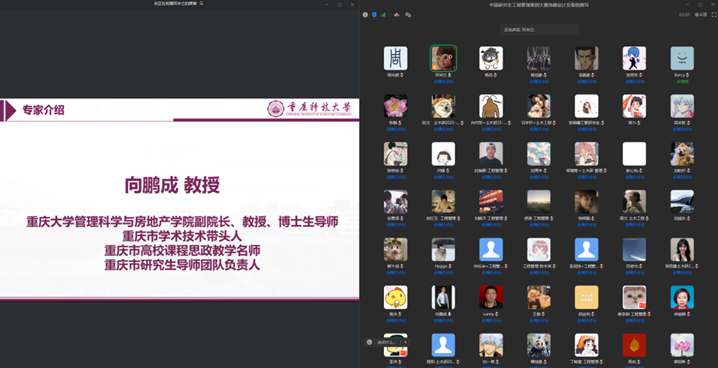The width and height of the screenshot is (718, 368).
Task: Click the icon beside the shared-screen title
Action: click(x=201, y=4)
